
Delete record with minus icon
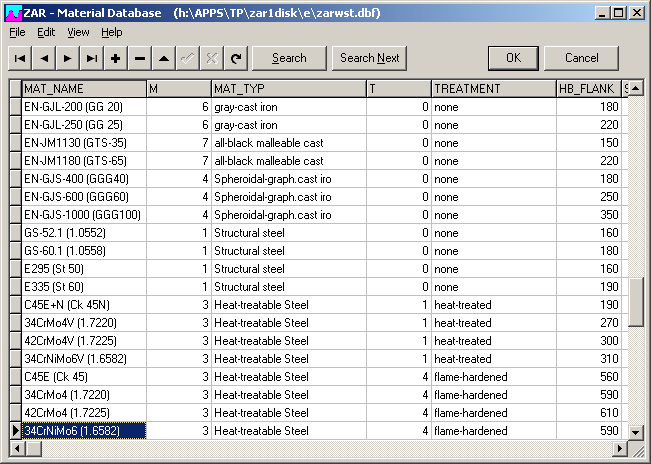[140, 58]
